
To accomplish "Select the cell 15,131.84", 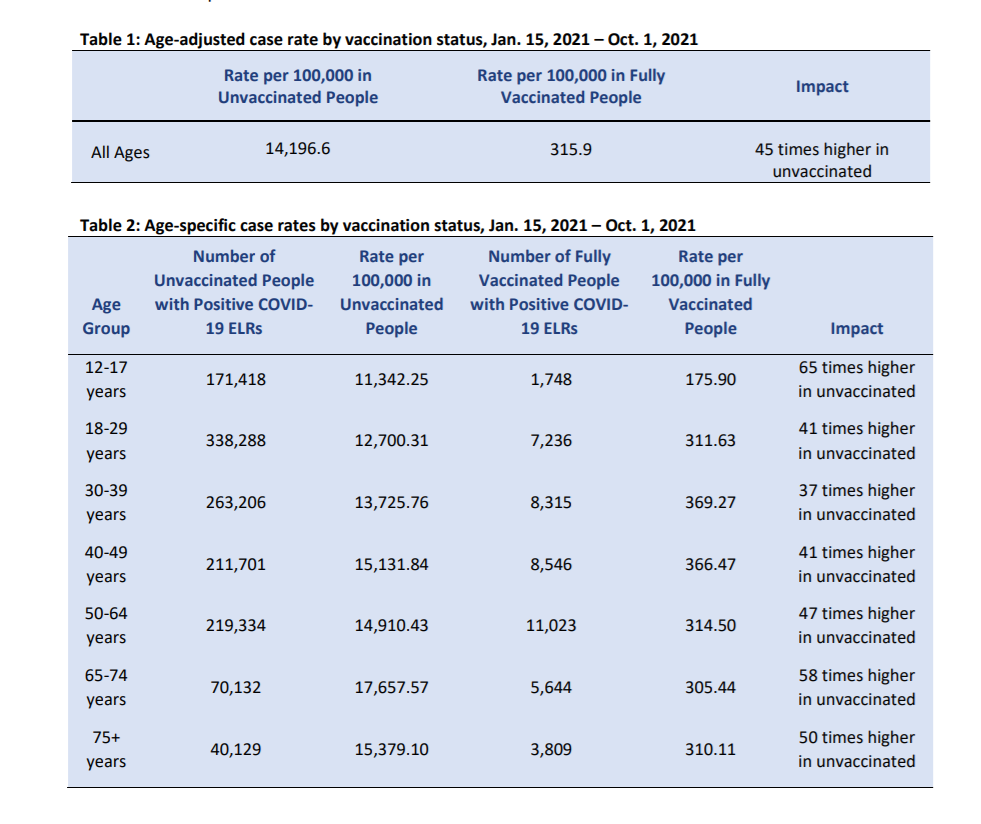I will 392,565.
